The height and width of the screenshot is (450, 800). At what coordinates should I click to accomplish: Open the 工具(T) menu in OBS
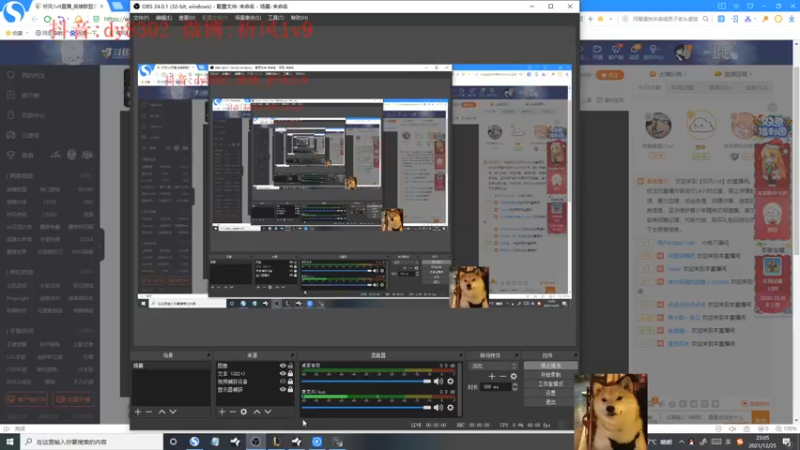click(x=276, y=18)
